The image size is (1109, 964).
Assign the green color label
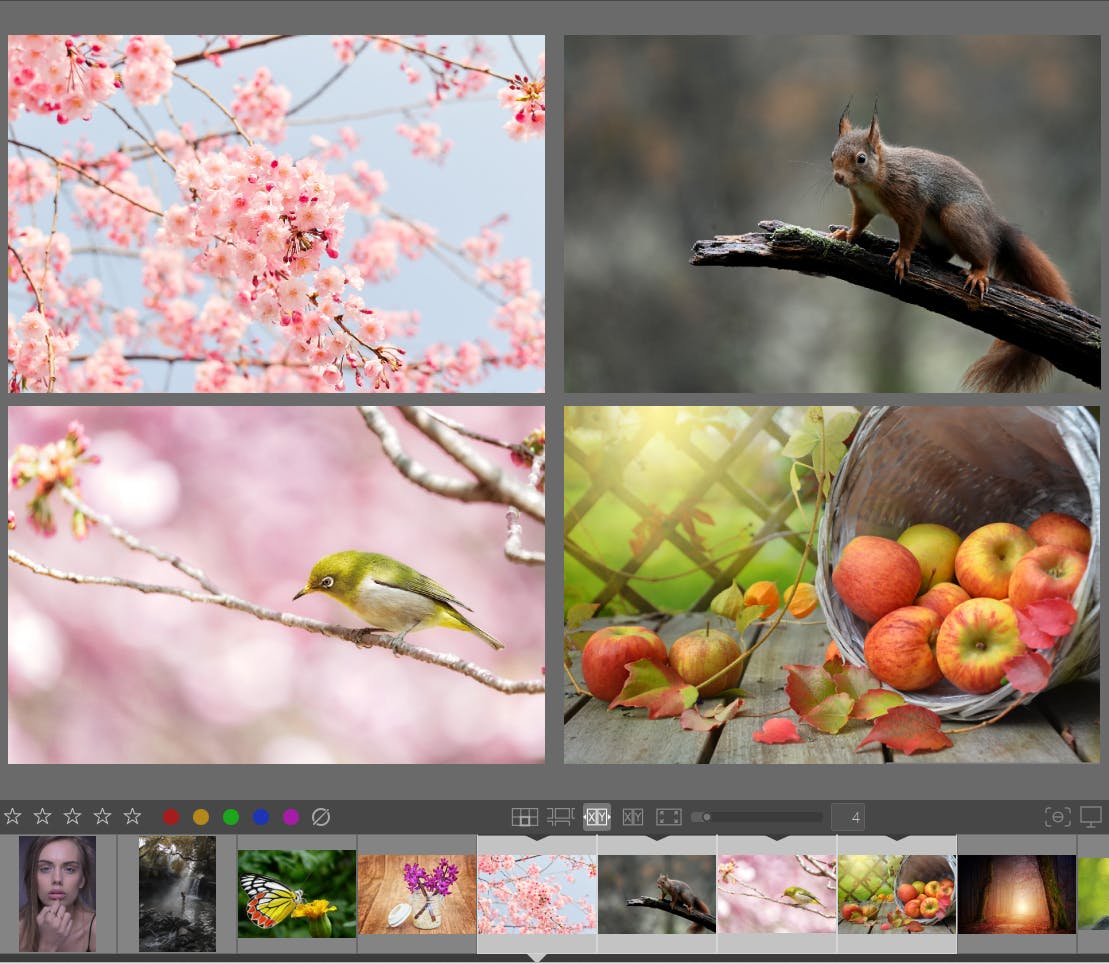click(x=231, y=816)
